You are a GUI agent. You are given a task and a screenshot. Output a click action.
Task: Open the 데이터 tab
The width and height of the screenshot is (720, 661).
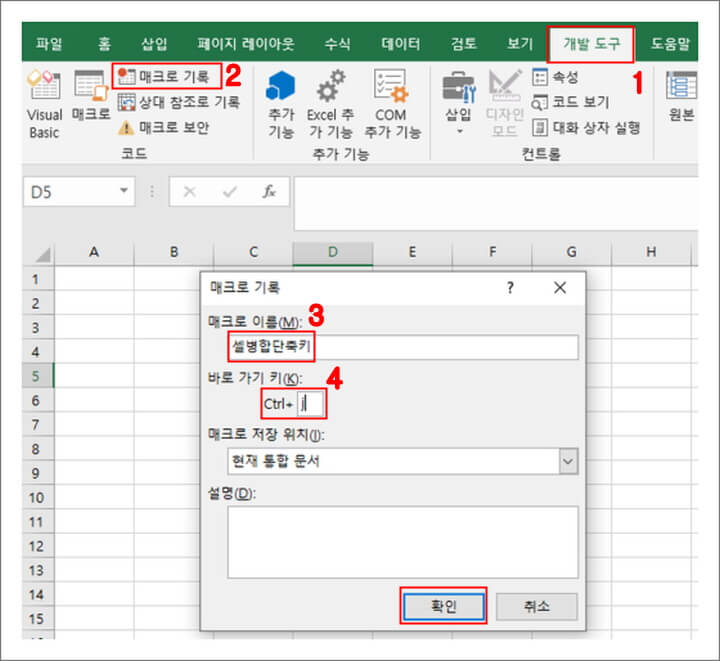click(400, 44)
